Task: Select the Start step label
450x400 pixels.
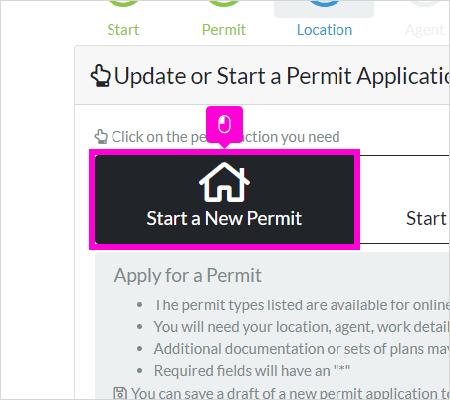Action: tap(123, 30)
